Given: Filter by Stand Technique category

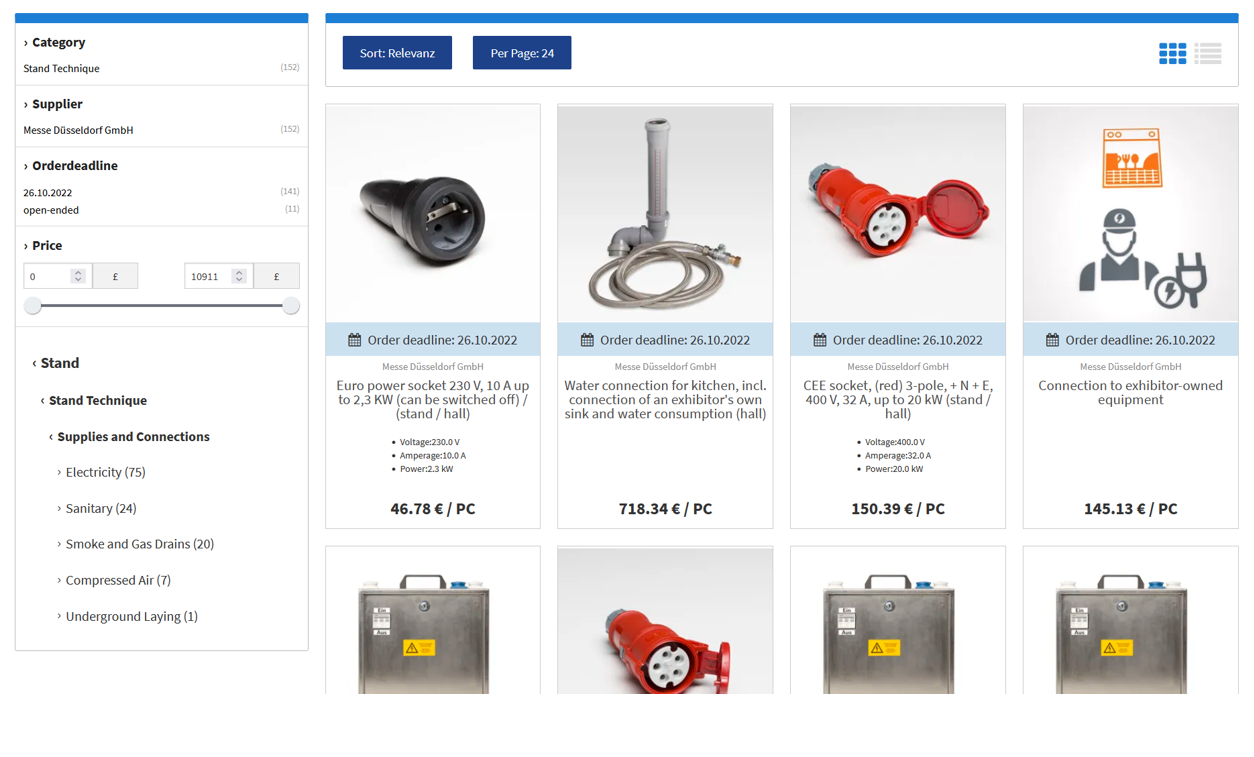Looking at the screenshot, I should (x=62, y=69).
